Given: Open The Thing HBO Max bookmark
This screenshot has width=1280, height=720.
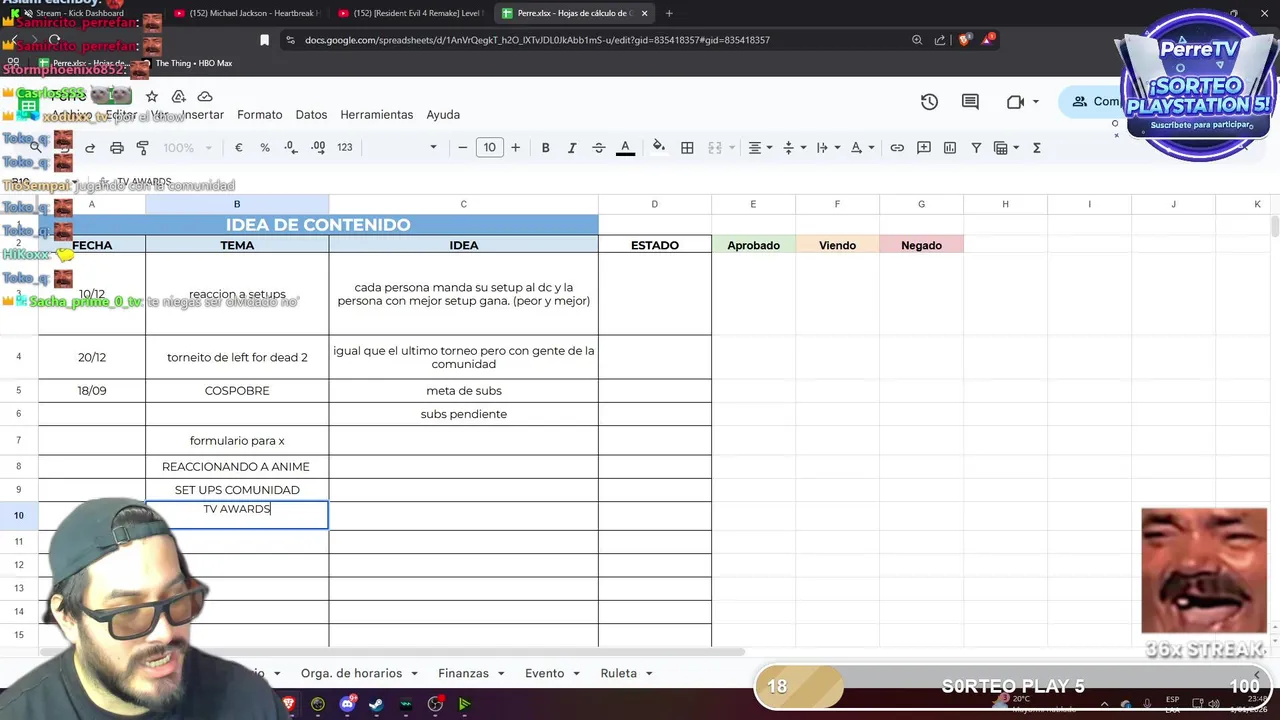Looking at the screenshot, I should click(x=186, y=63).
